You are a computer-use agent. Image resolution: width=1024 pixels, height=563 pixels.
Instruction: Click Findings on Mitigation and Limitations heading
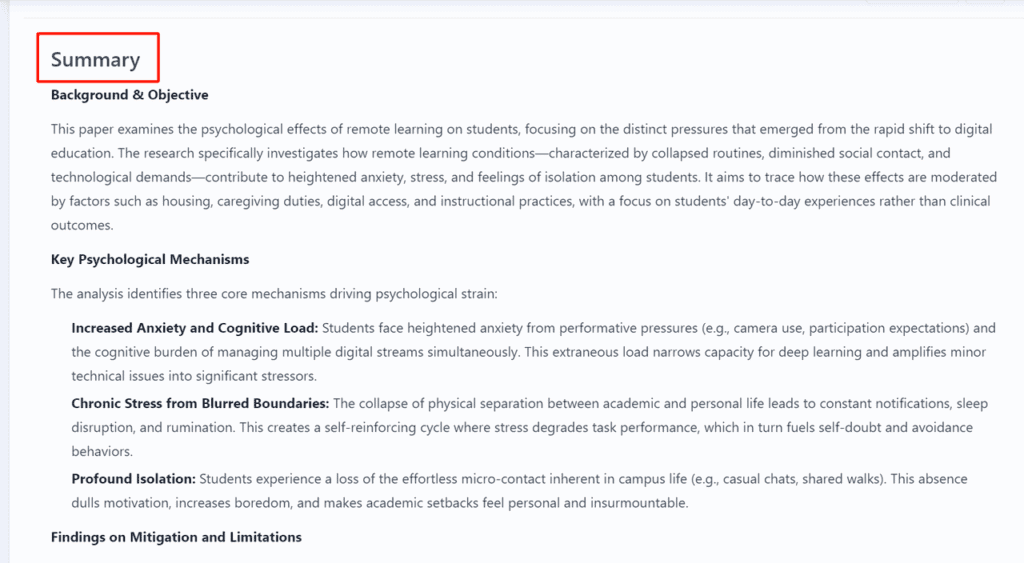[176, 537]
